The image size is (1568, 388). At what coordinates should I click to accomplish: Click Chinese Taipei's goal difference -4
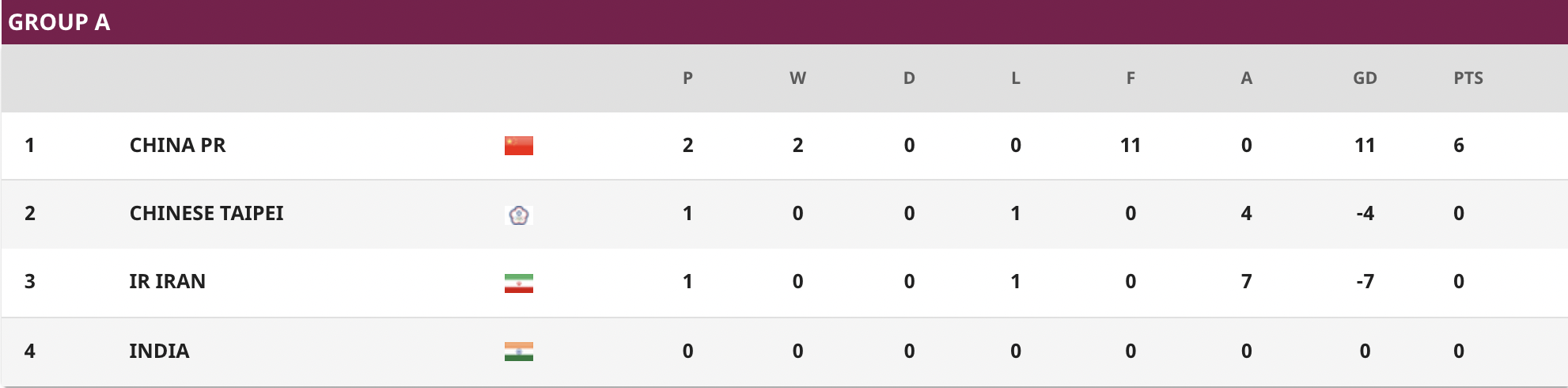click(1365, 214)
